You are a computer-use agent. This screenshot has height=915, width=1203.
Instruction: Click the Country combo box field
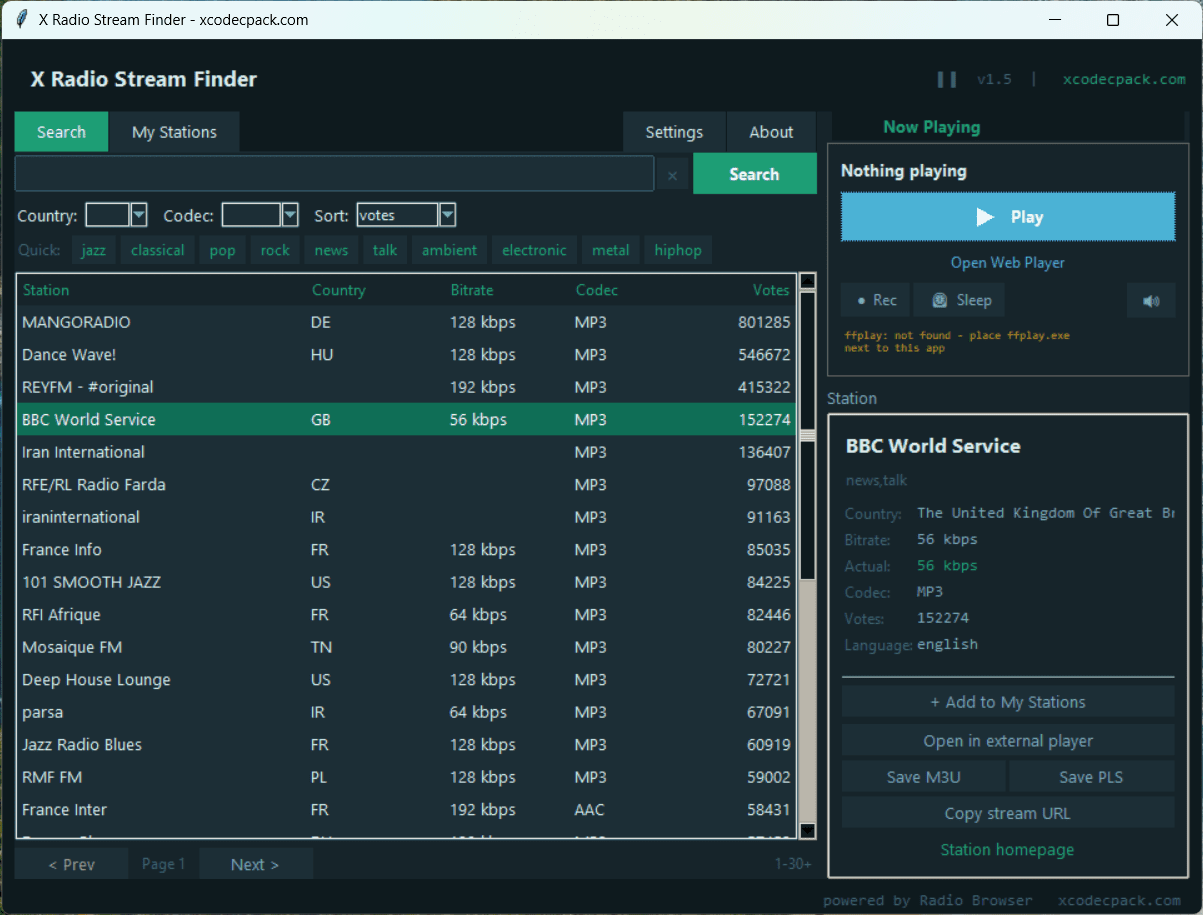coord(108,215)
